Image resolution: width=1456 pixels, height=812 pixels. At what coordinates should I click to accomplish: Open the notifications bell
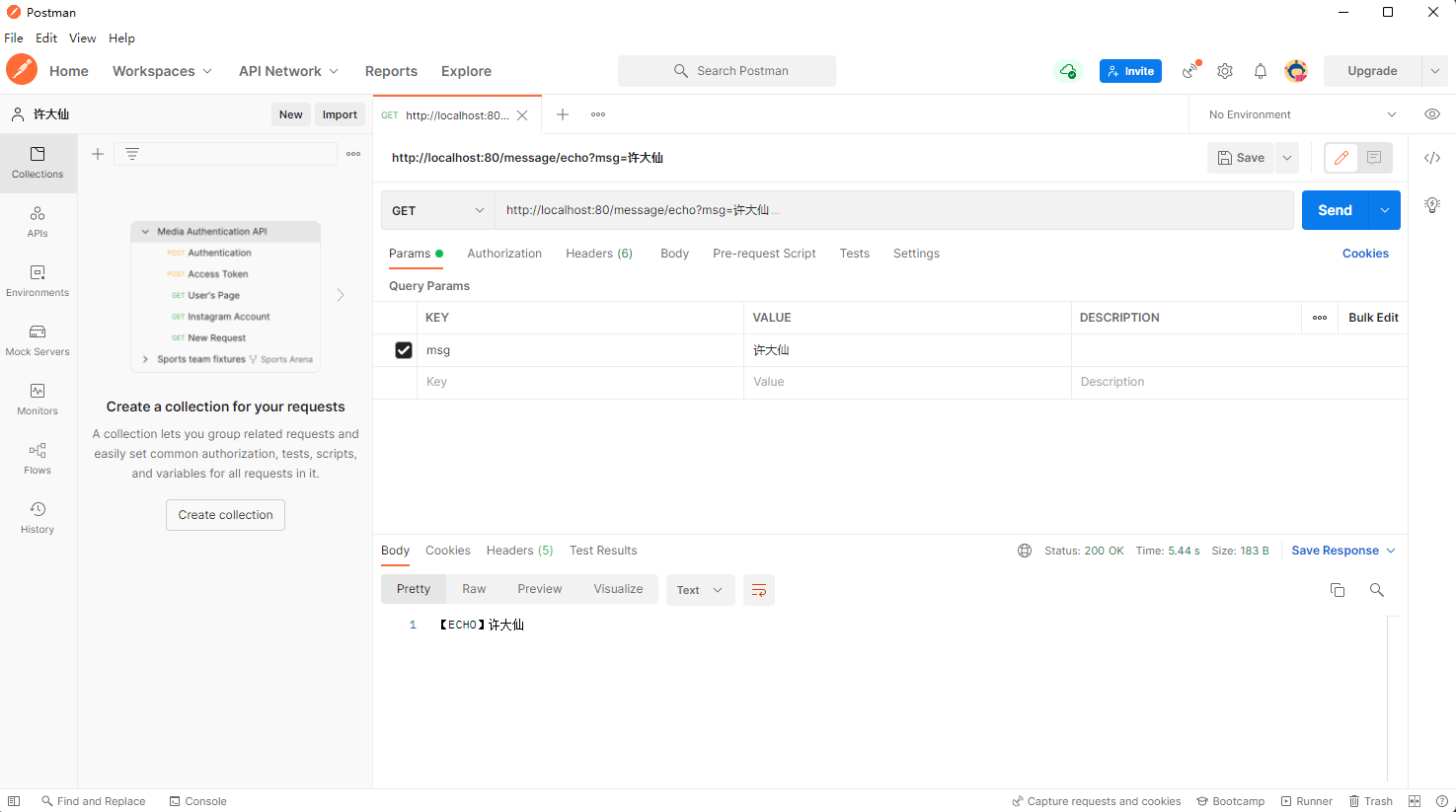click(x=1261, y=71)
